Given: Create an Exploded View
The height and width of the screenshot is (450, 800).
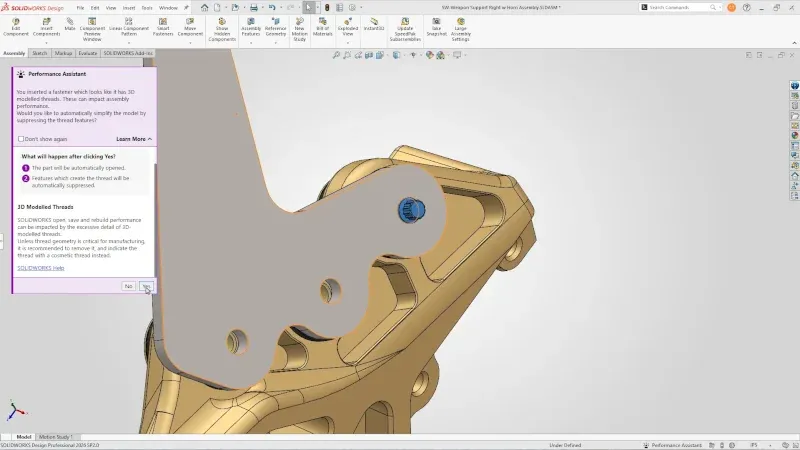Looking at the screenshot, I should pos(347,27).
